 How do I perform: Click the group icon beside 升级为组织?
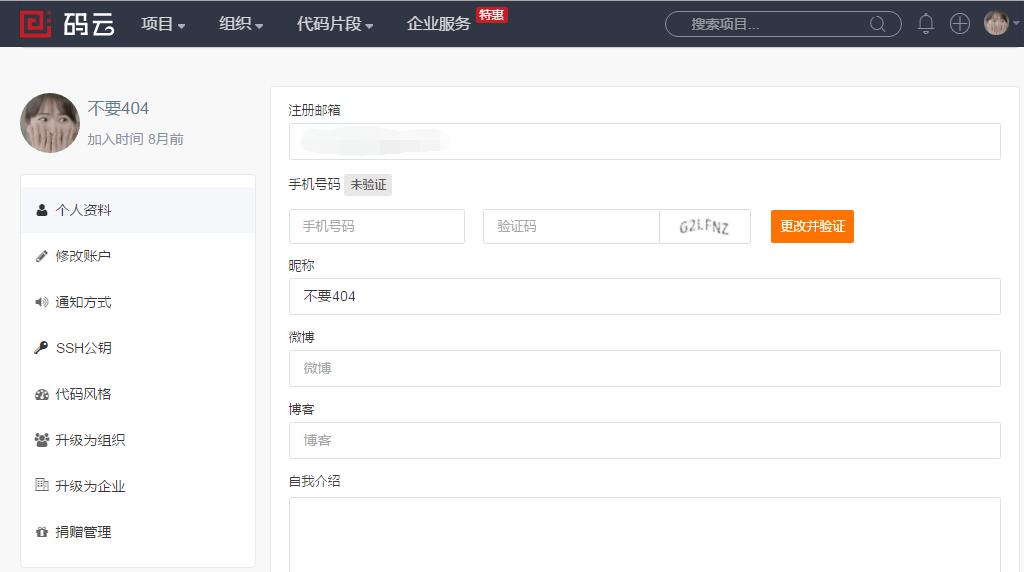[42, 440]
